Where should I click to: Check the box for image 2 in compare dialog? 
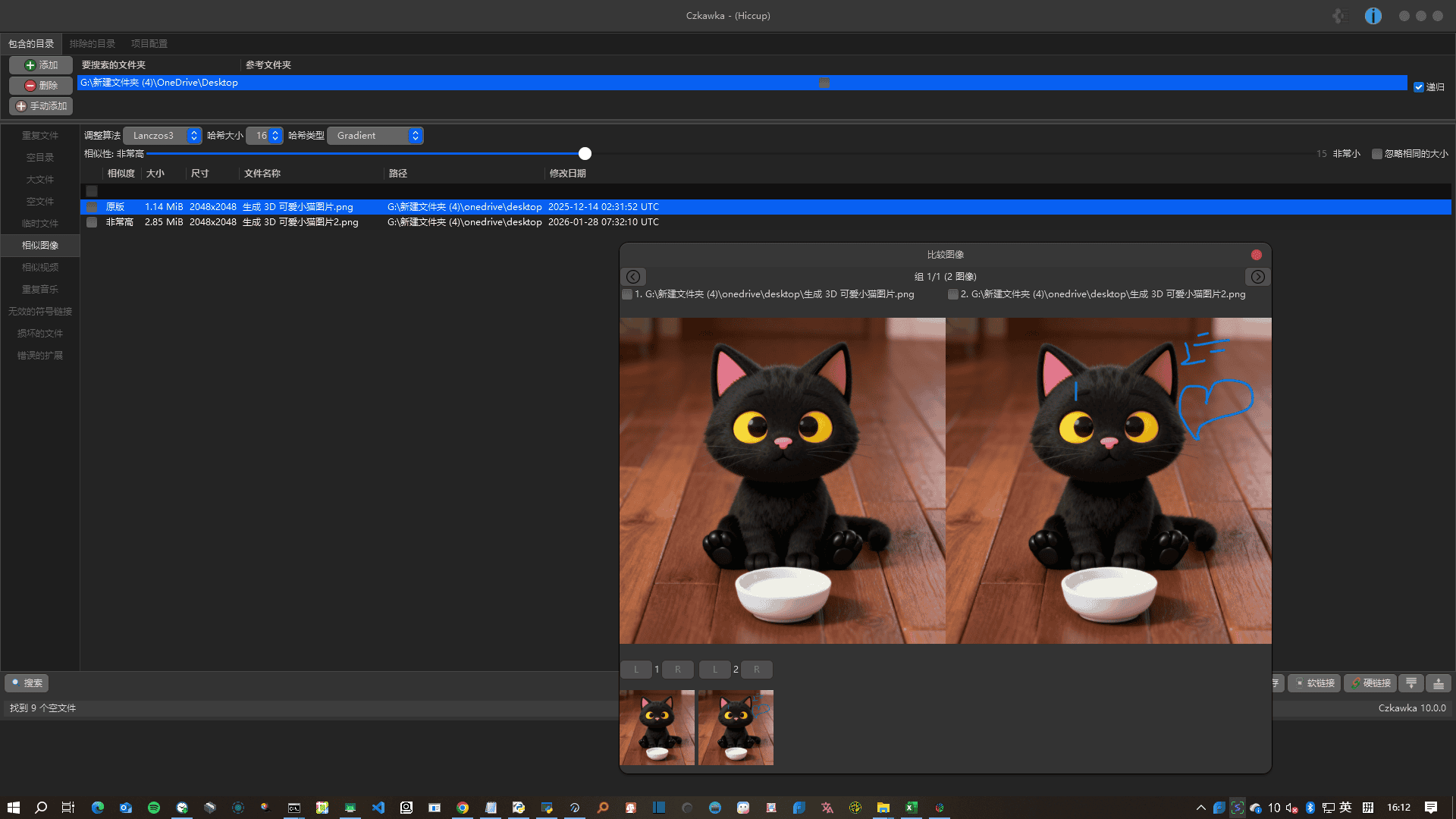(x=953, y=294)
